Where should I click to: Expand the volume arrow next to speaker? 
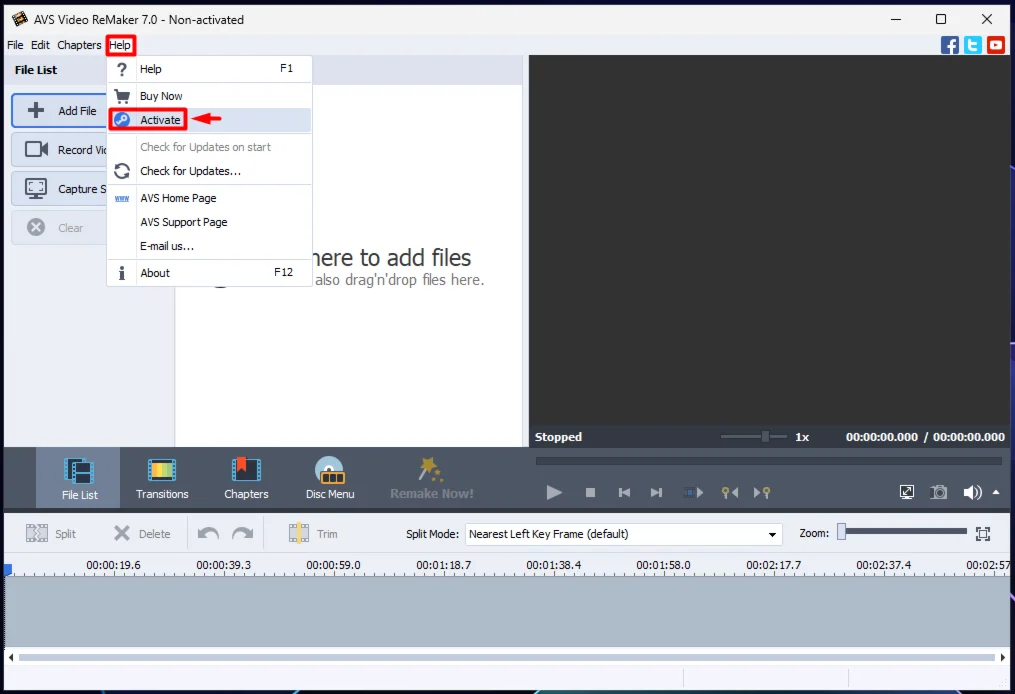[x=996, y=492]
